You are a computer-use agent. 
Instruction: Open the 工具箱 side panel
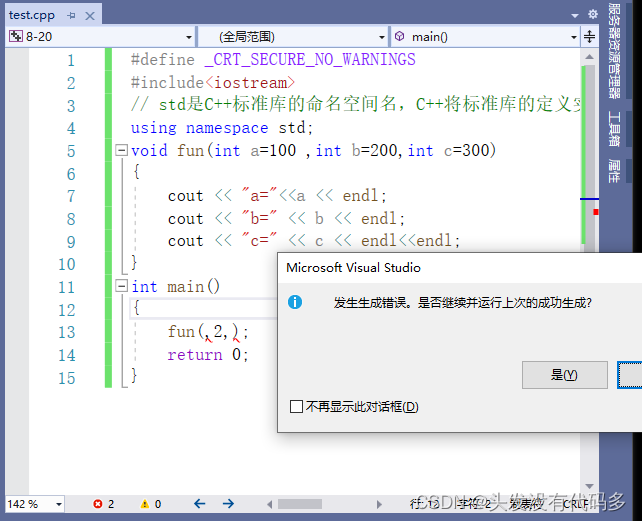[614, 129]
